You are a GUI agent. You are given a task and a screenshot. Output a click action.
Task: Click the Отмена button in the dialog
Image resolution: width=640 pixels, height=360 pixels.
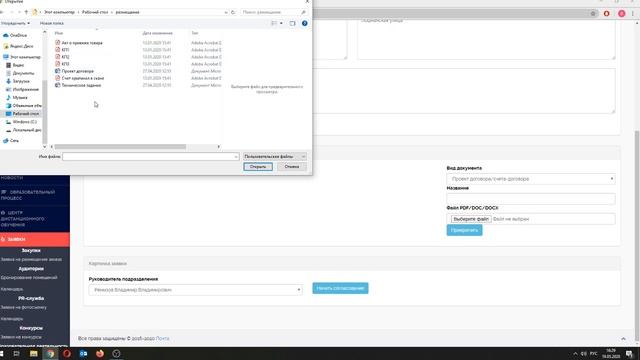(x=292, y=167)
